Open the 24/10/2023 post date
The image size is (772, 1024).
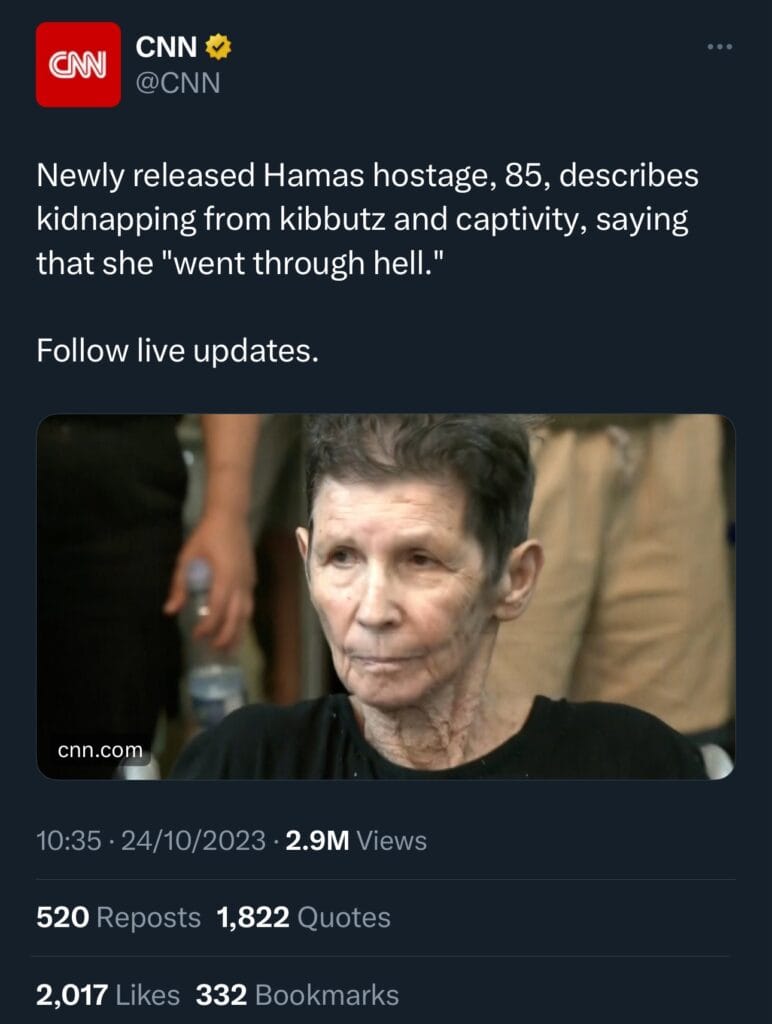[x=193, y=840]
